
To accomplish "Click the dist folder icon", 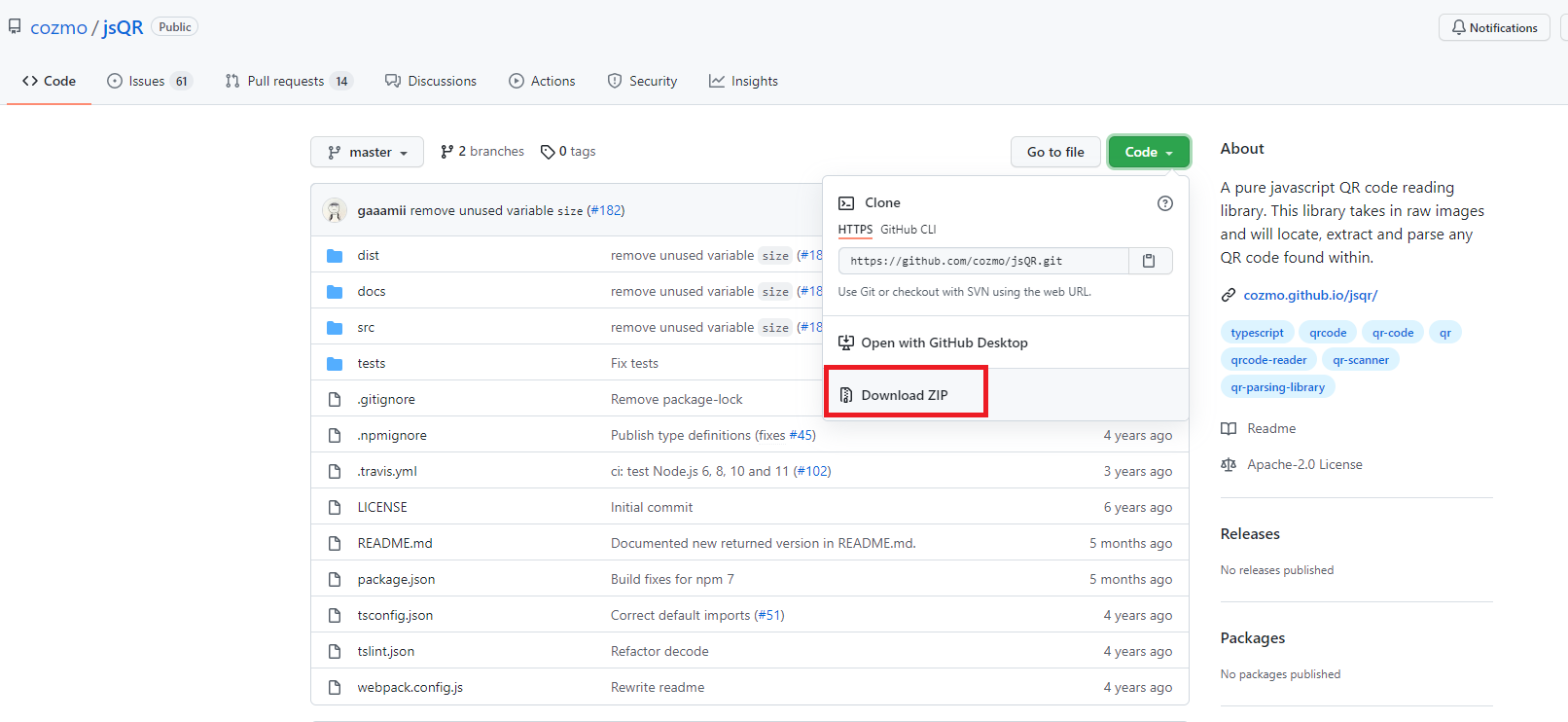I will coord(335,256).
